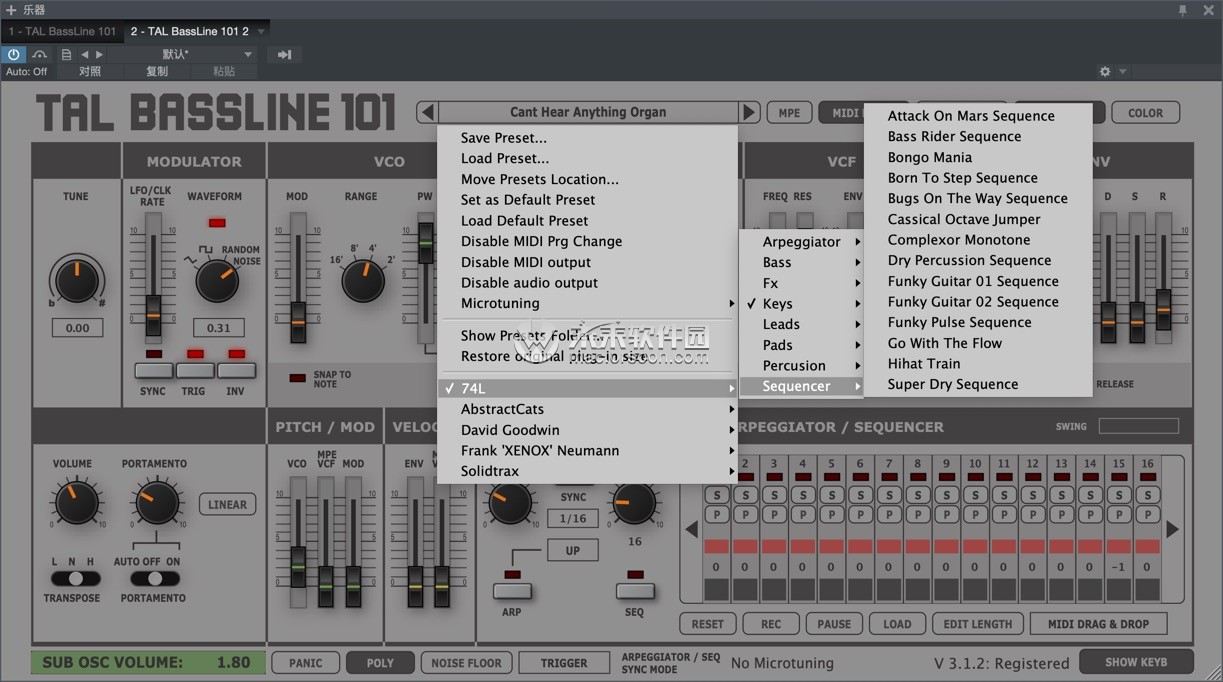Switch to 1 - TAL BassLine 101 tab
The image size is (1223, 682).
click(x=62, y=31)
